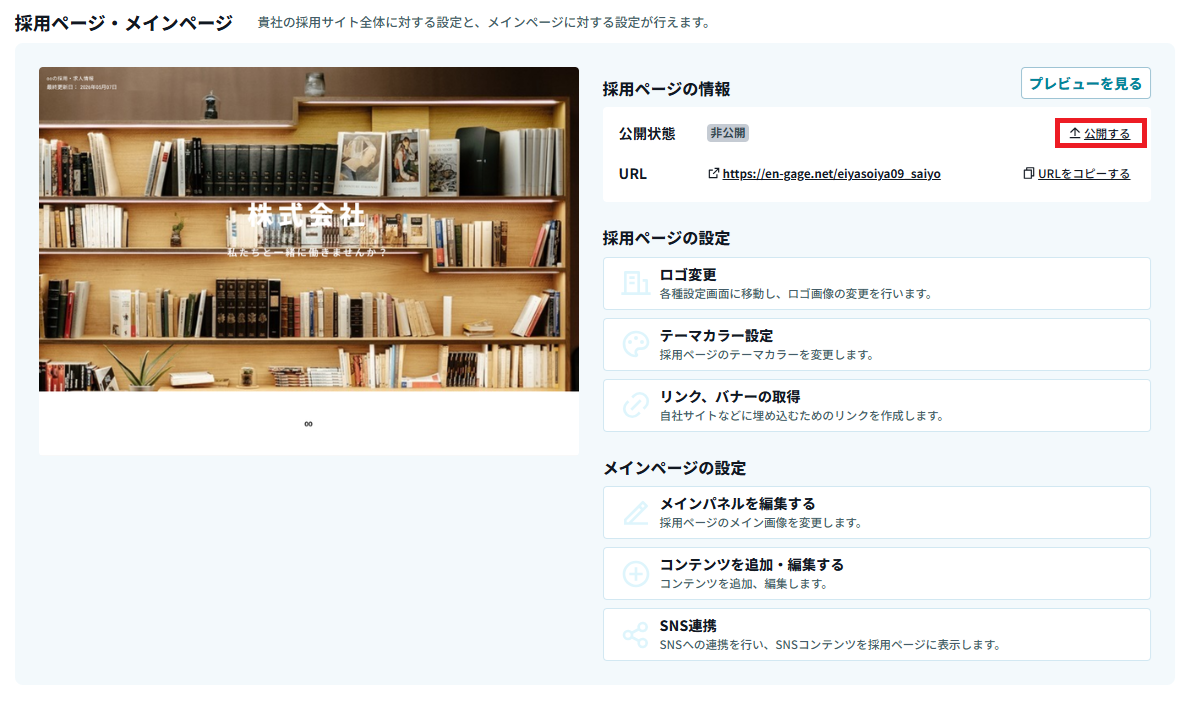The height and width of the screenshot is (706, 1192).
Task: Click the palette icon for テーマカラー設定
Action: click(635, 344)
